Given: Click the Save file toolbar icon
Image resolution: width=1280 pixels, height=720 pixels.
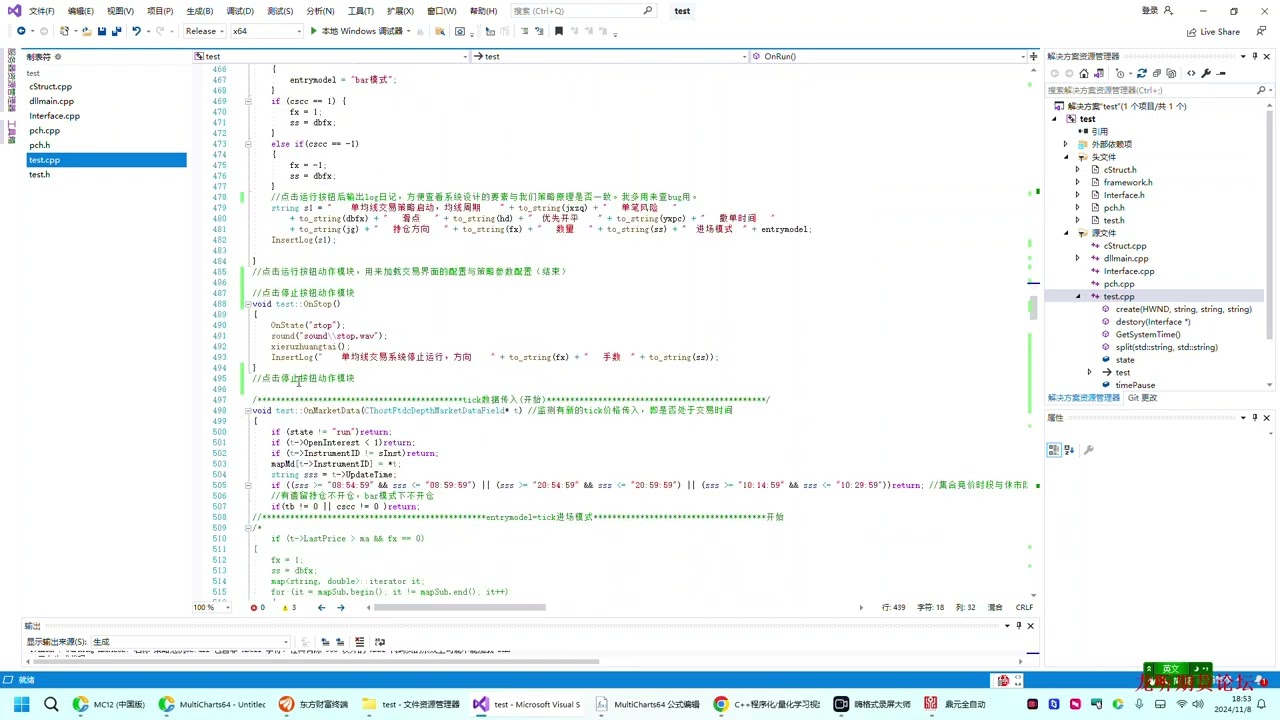Looking at the screenshot, I should pos(101,31).
